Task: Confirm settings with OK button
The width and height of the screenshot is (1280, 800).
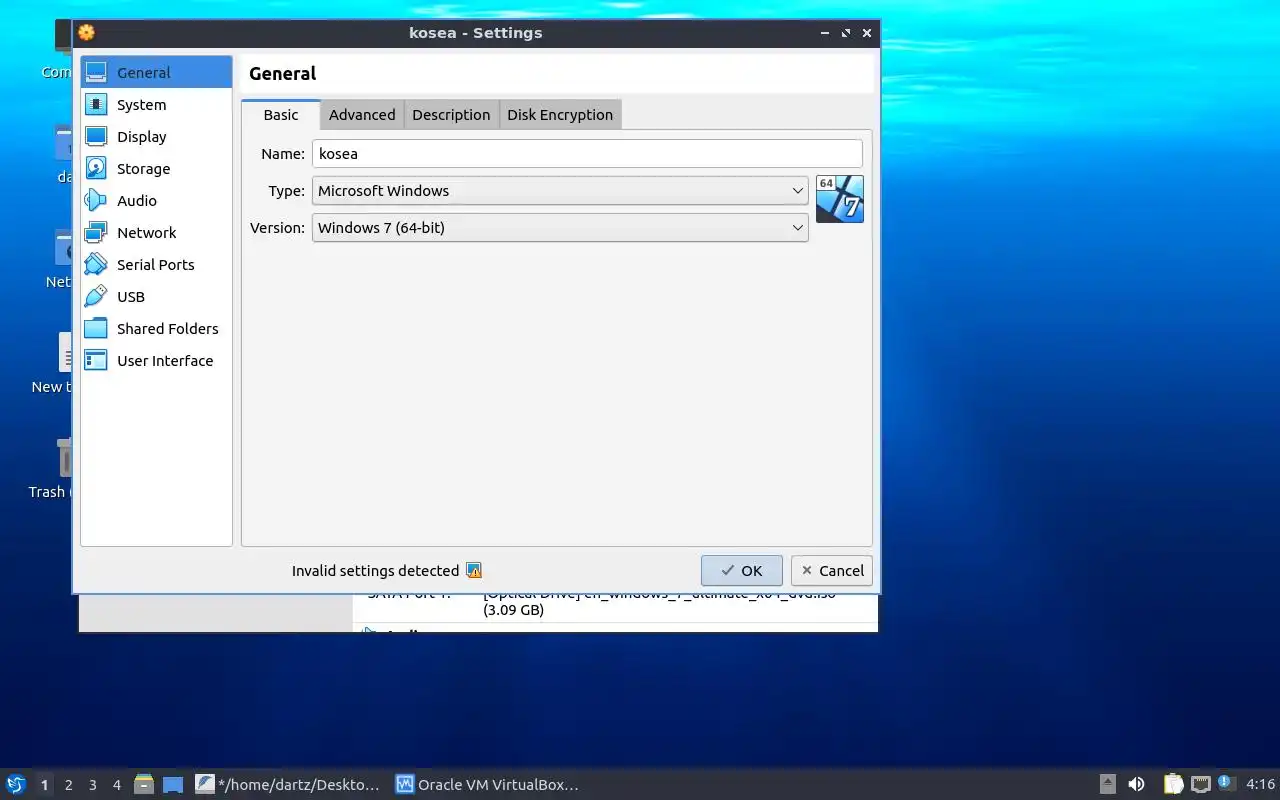Action: [x=742, y=571]
